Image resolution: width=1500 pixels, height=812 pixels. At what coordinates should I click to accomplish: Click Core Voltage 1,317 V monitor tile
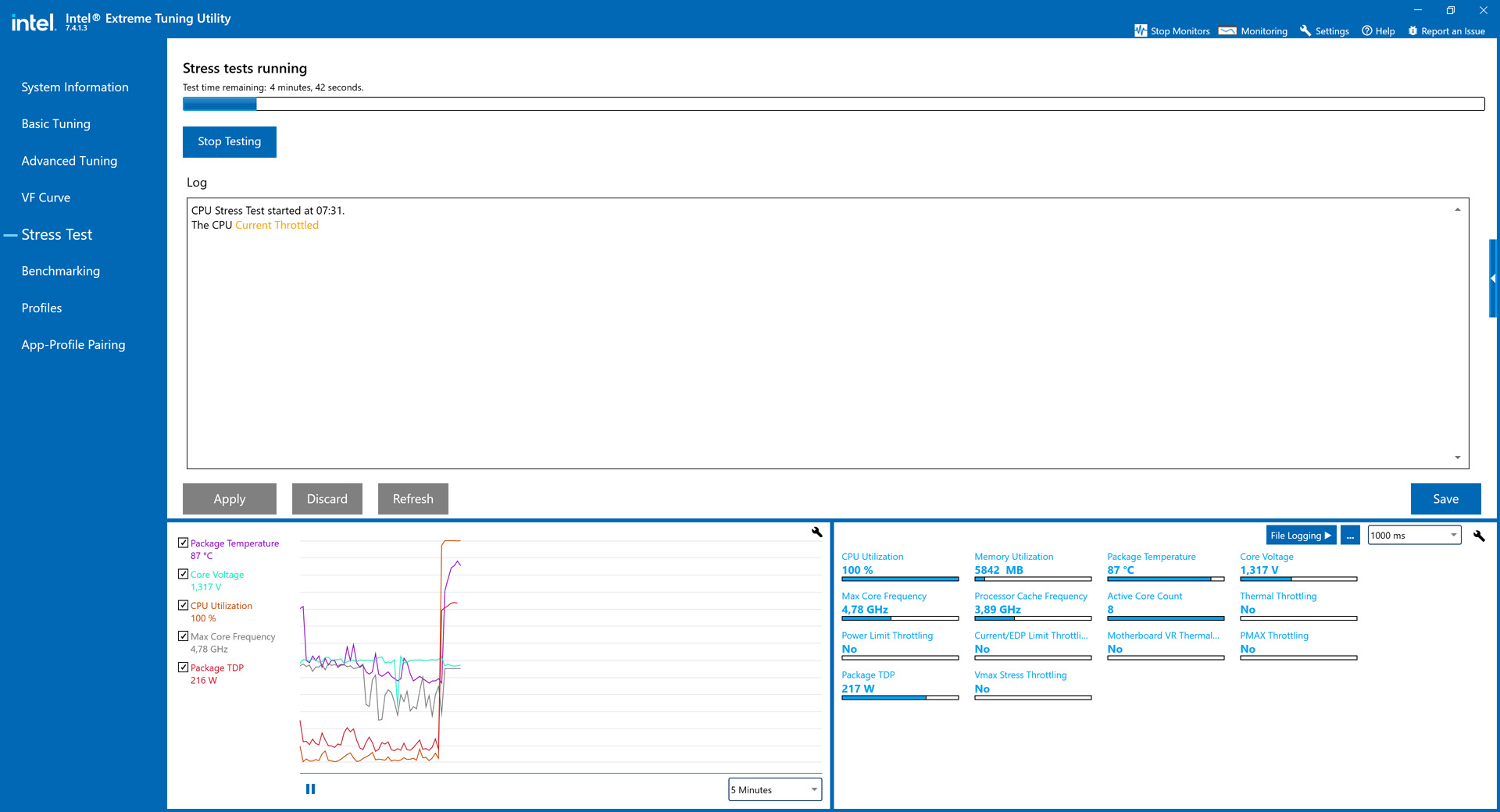click(1298, 568)
